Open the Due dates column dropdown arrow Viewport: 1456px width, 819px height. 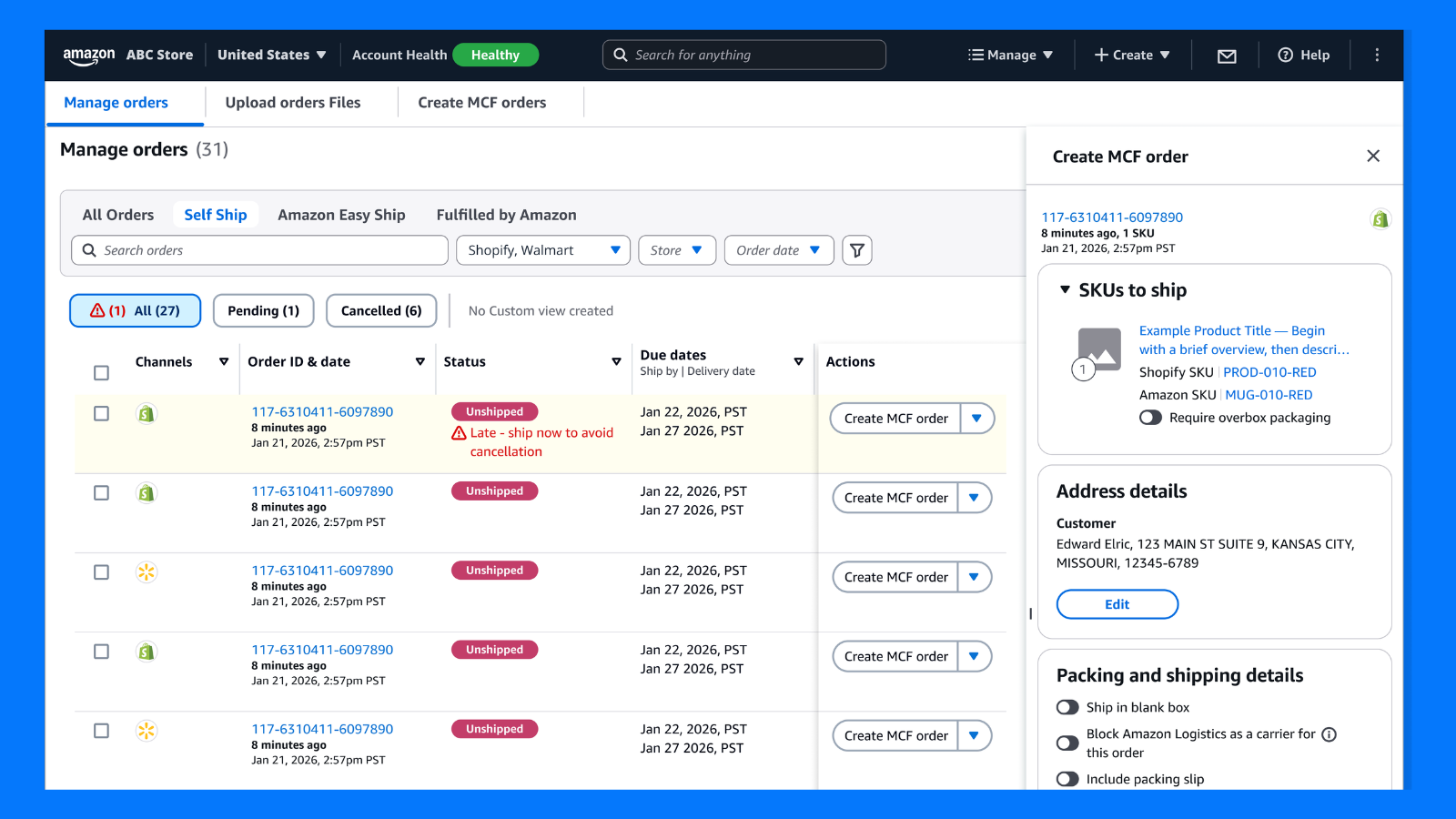click(798, 362)
